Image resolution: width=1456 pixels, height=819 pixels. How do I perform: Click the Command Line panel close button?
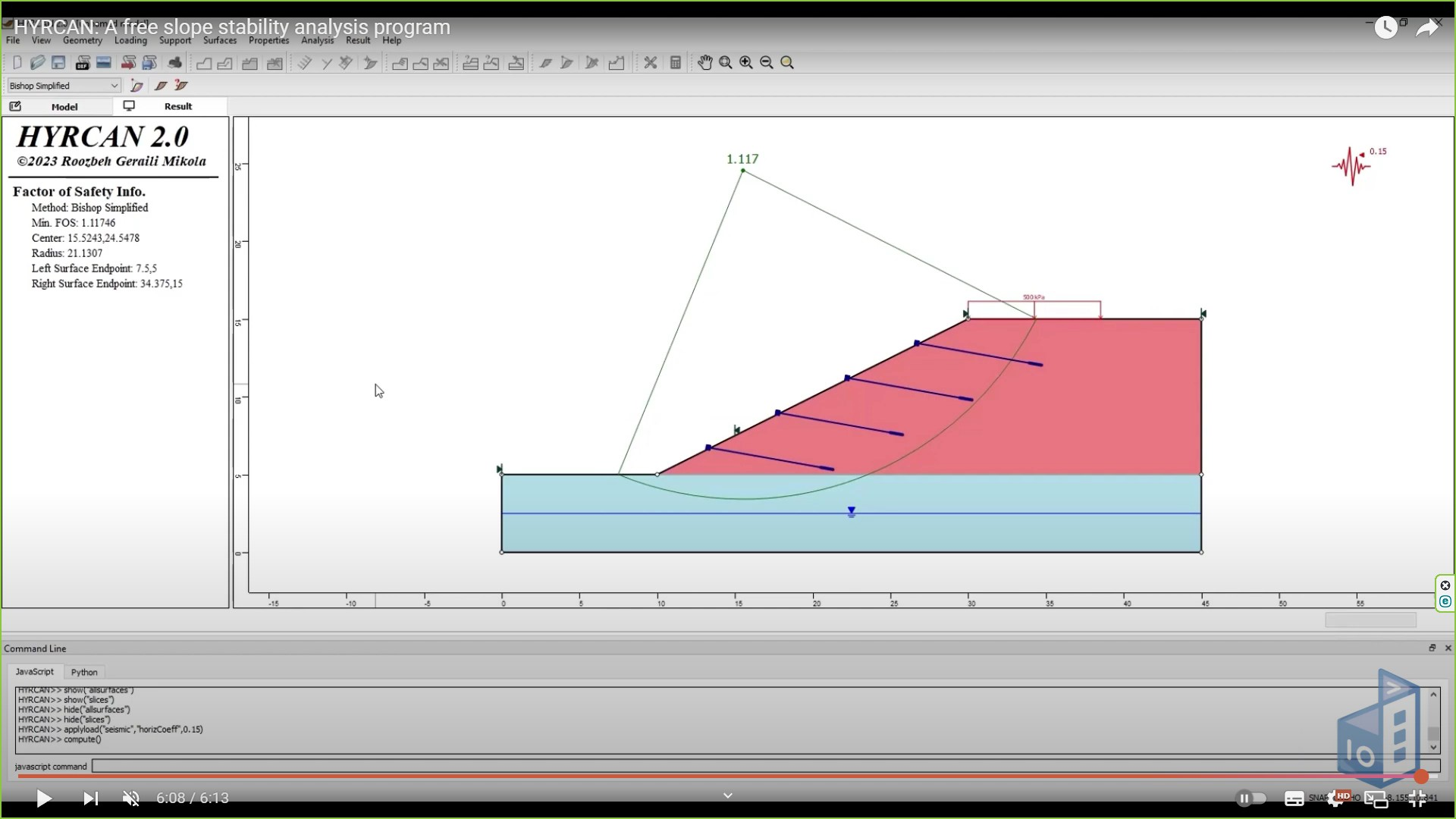point(1448,648)
